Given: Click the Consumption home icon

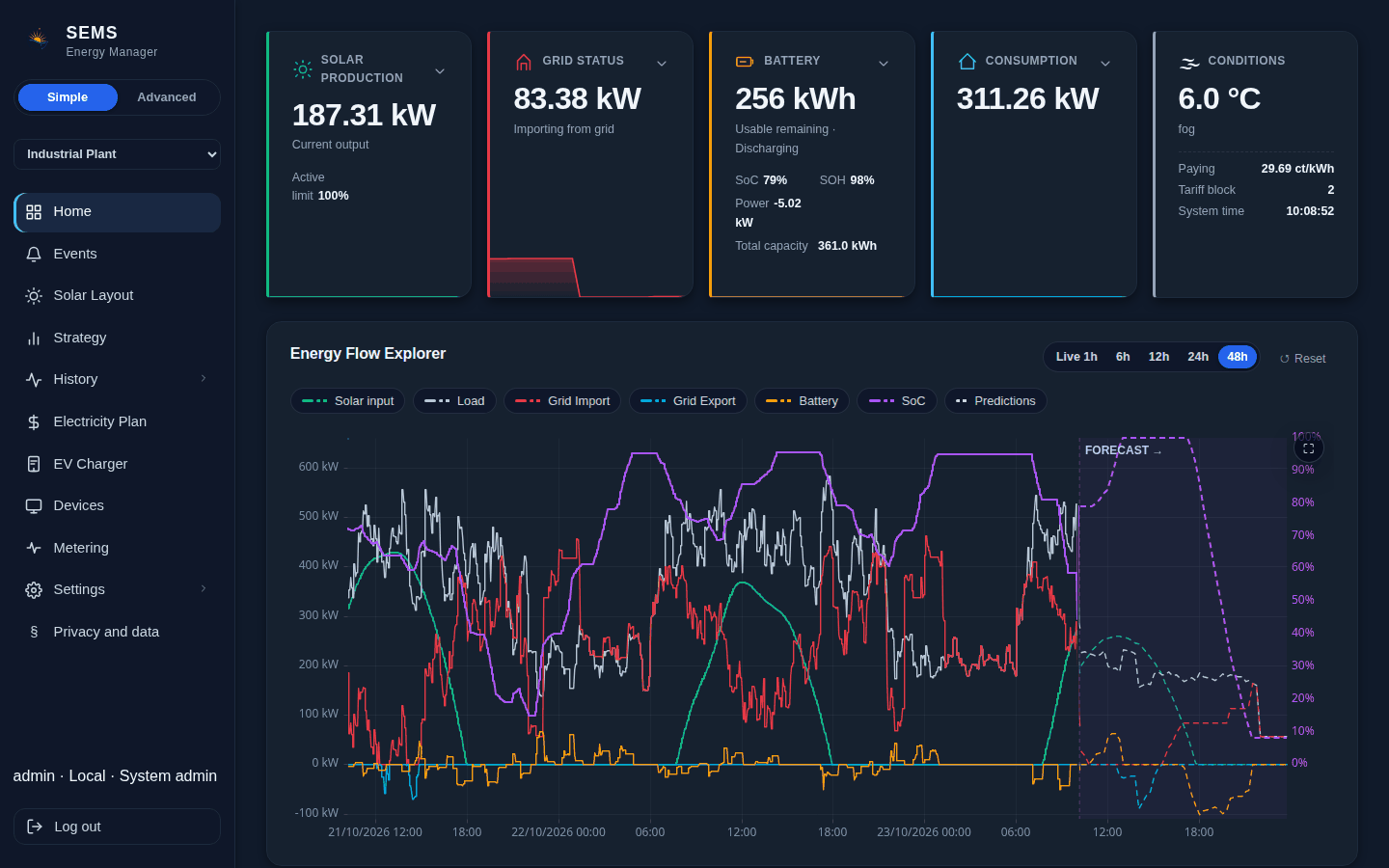Looking at the screenshot, I should (x=967, y=62).
